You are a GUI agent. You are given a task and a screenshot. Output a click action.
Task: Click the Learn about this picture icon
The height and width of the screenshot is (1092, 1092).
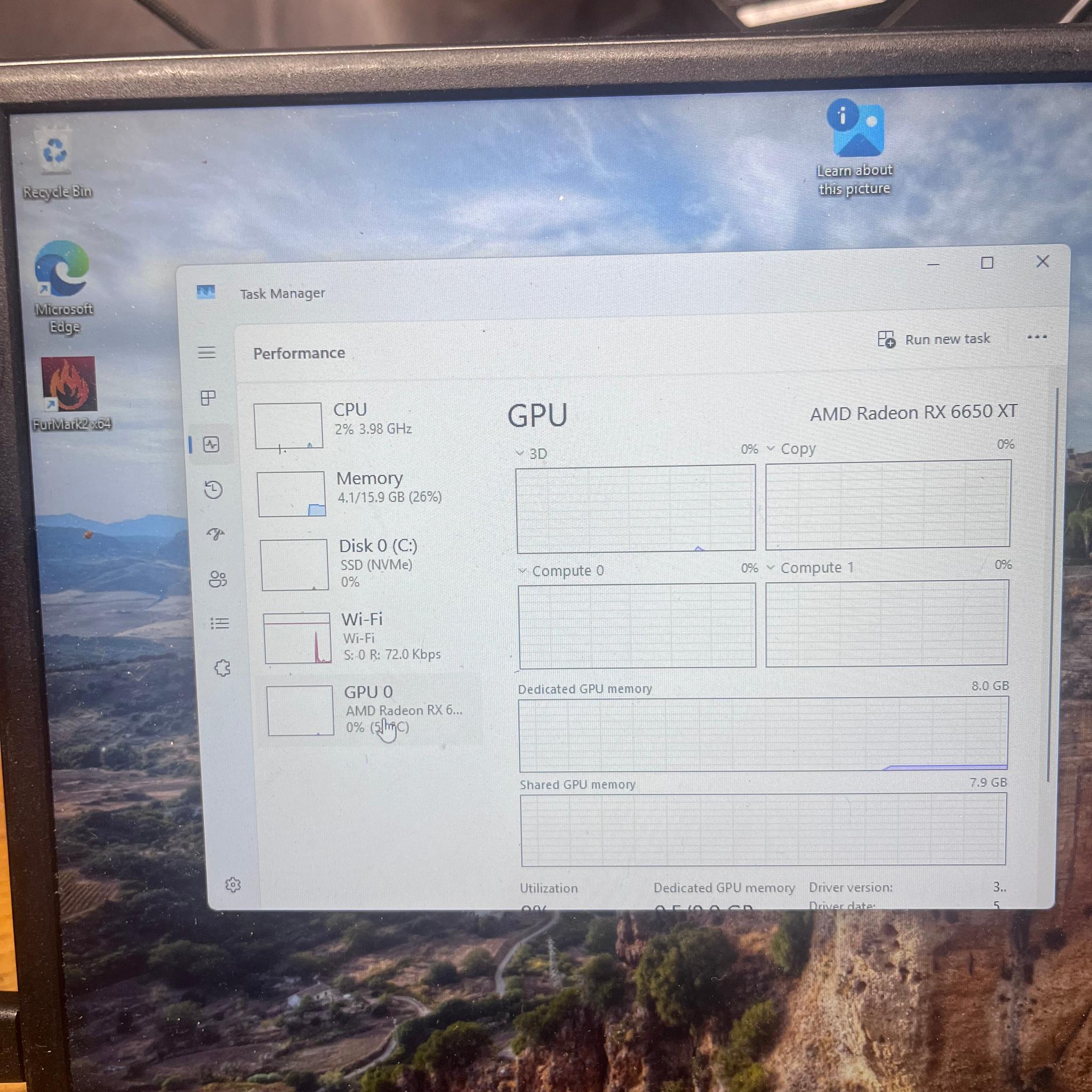point(855,147)
